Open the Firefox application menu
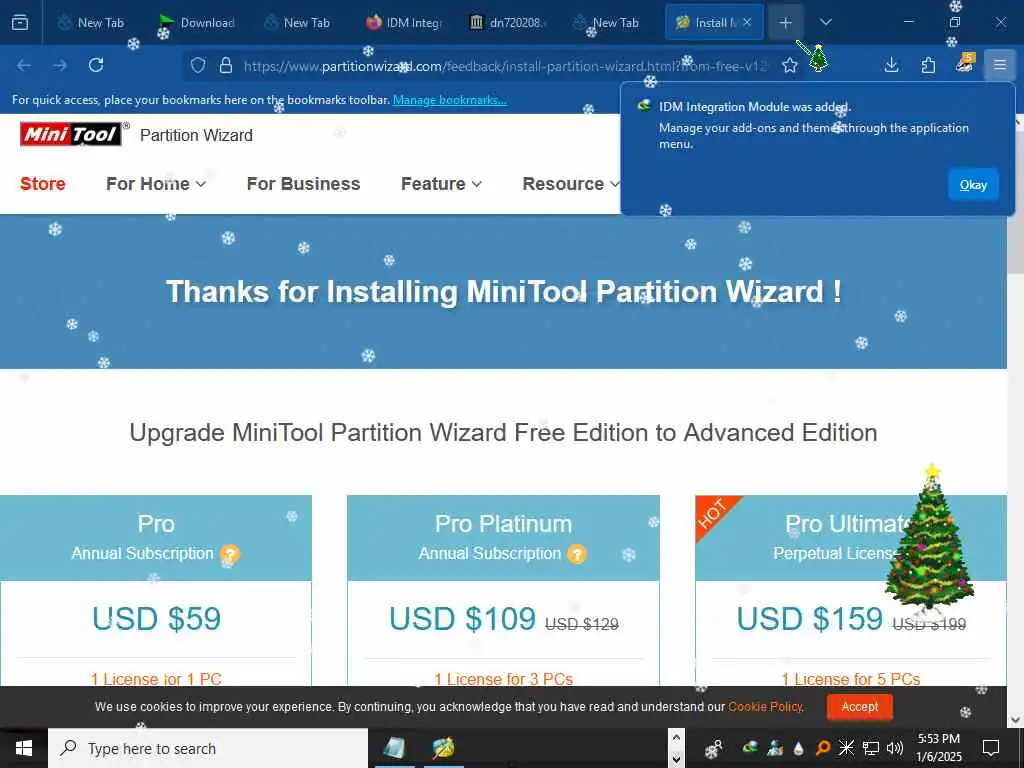Screen dimensions: 1024x768 [x=1000, y=65]
